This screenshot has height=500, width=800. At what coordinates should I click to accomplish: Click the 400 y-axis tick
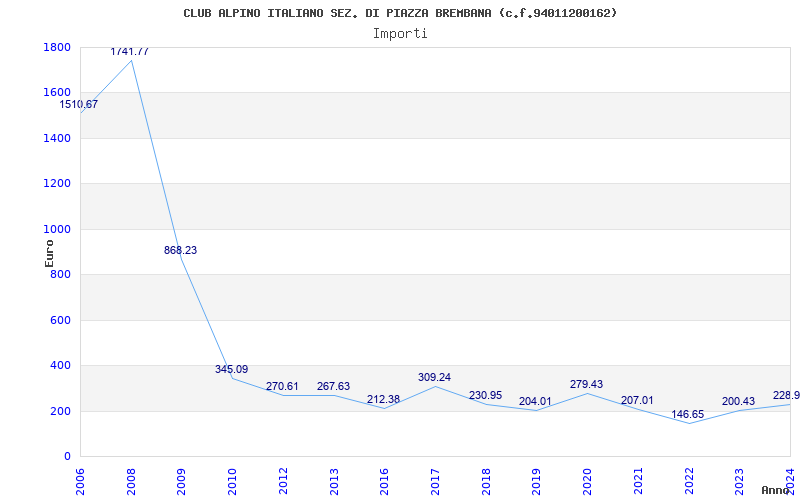61,365
